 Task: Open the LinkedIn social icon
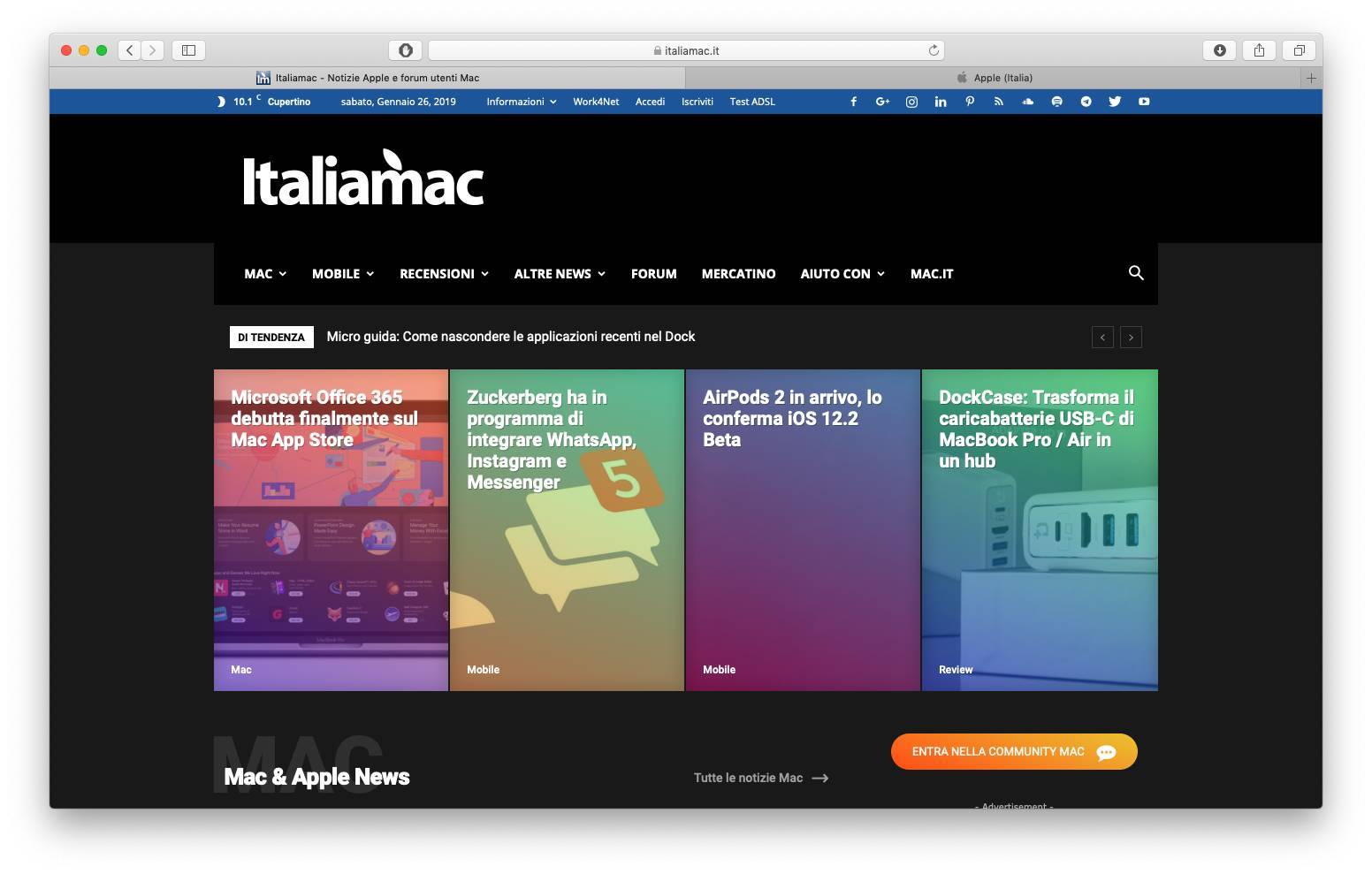[x=941, y=102]
